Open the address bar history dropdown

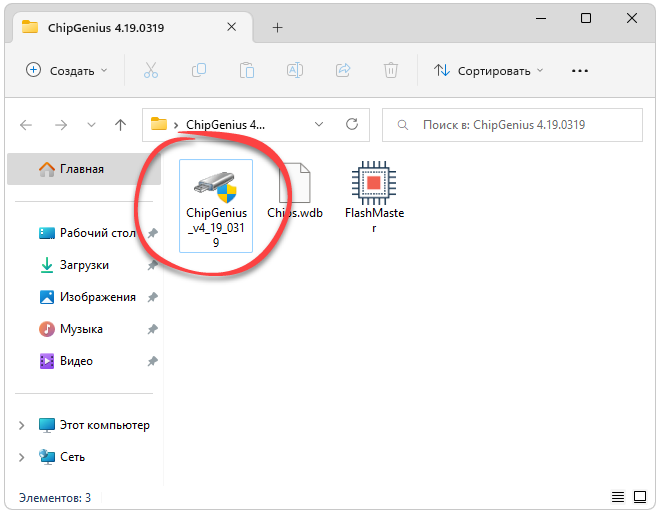pyautogui.click(x=319, y=124)
